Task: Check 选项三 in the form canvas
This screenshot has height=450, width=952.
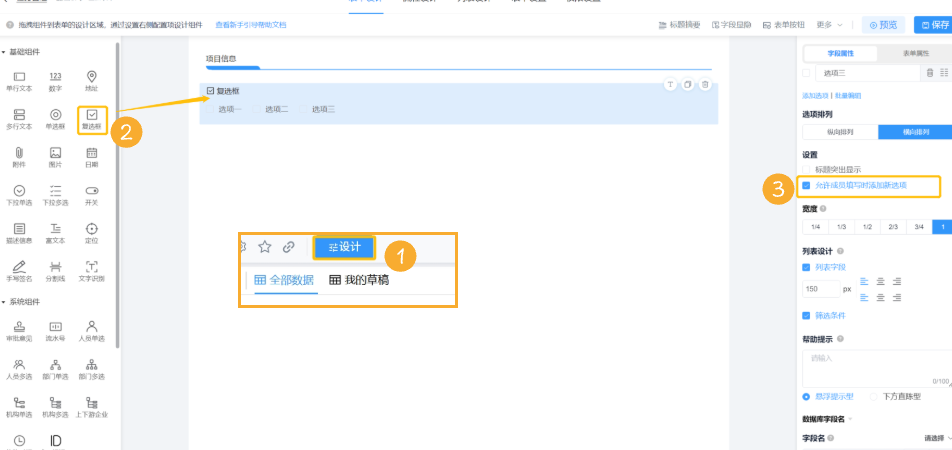Action: (303, 110)
